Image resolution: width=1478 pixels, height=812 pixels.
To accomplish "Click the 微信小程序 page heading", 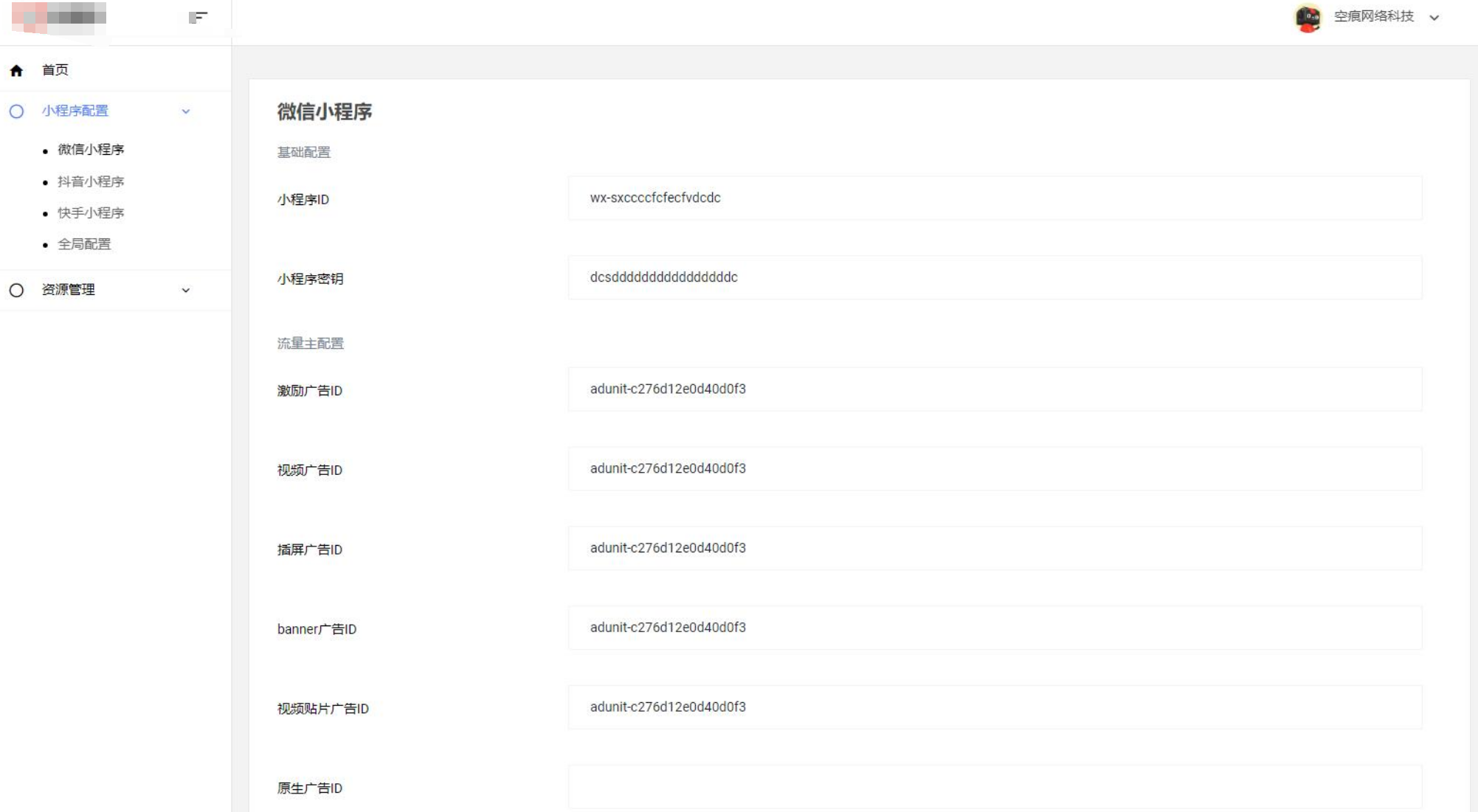I will [325, 111].
